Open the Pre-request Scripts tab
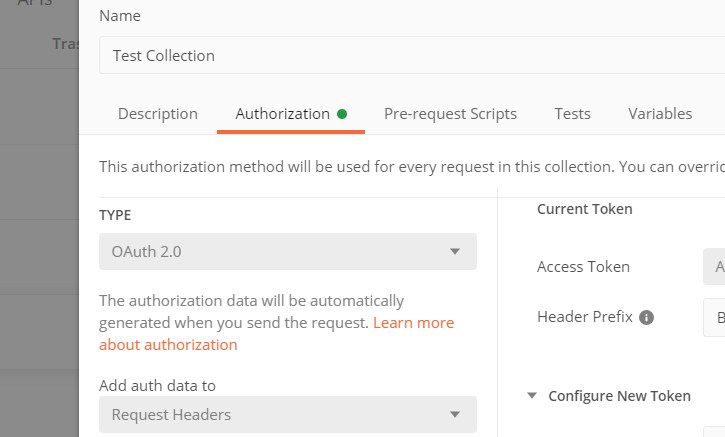725x437 pixels. [450, 114]
